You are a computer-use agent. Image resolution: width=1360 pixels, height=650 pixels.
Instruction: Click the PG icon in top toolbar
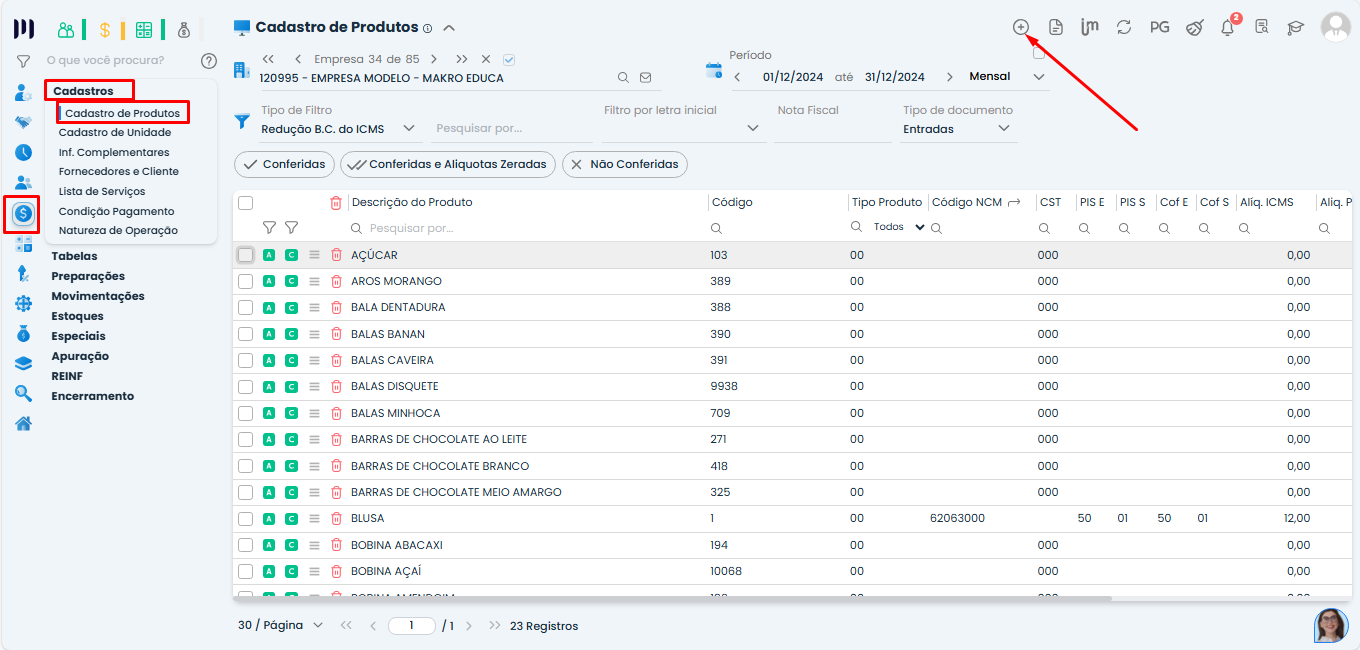click(x=1159, y=27)
